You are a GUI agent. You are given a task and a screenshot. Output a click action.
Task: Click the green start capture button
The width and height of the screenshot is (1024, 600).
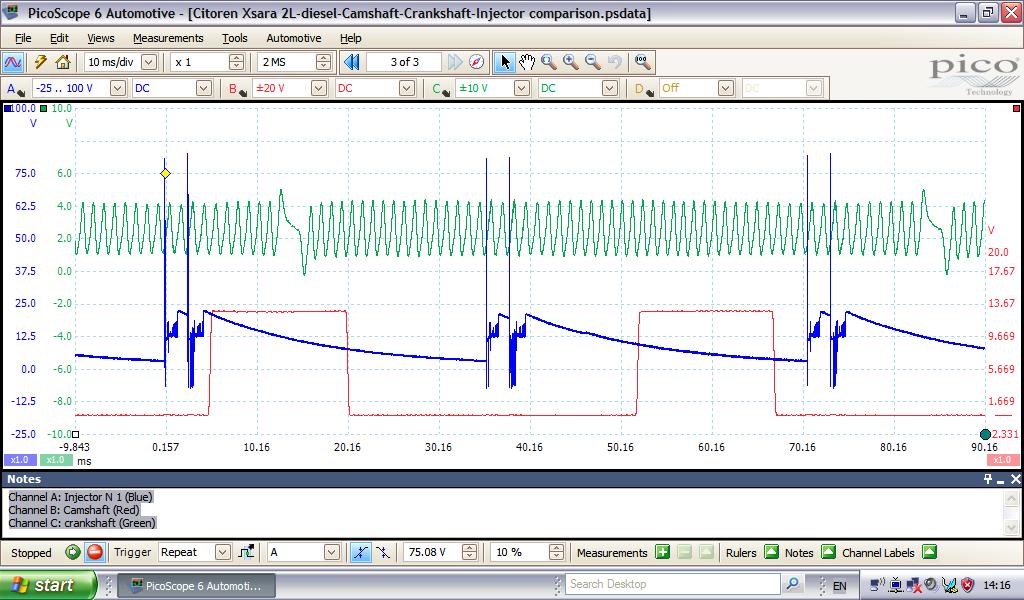(x=72, y=552)
